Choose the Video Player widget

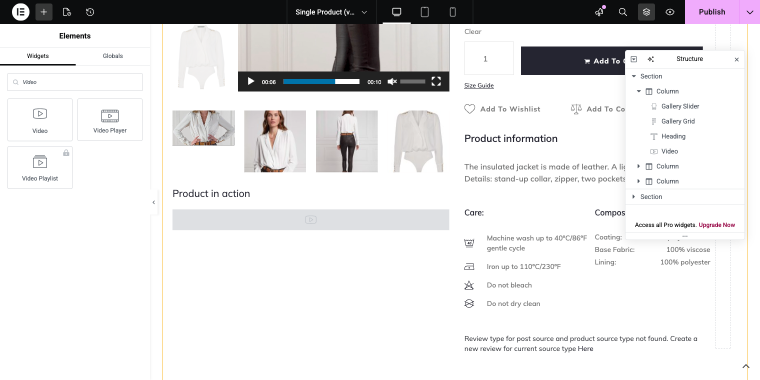click(110, 120)
